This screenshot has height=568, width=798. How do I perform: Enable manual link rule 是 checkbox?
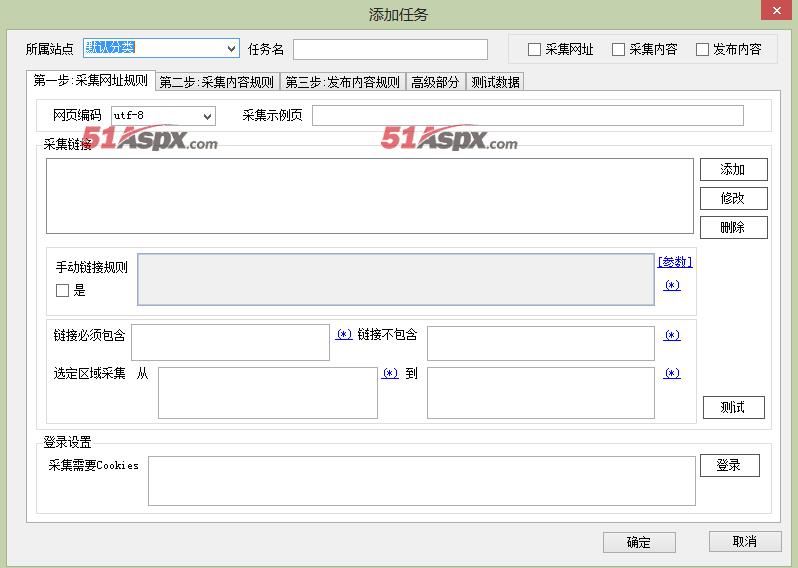pos(63,291)
